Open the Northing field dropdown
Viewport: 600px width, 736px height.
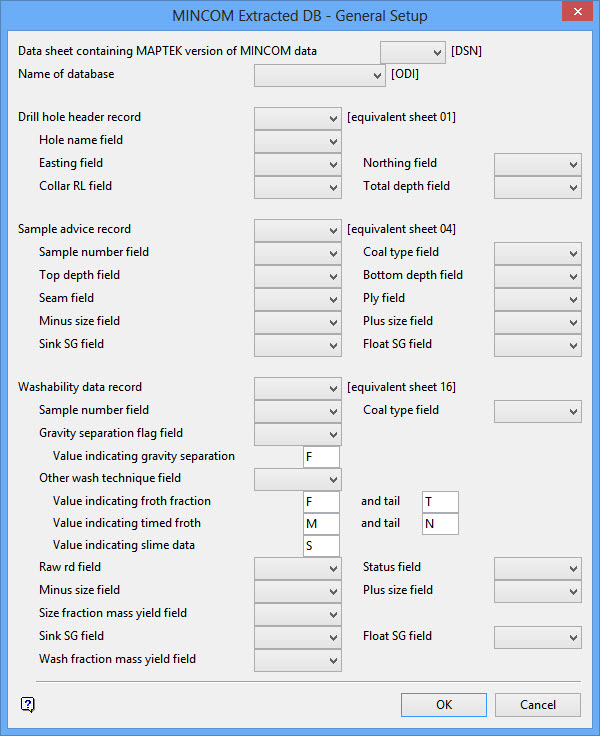[x=538, y=164]
